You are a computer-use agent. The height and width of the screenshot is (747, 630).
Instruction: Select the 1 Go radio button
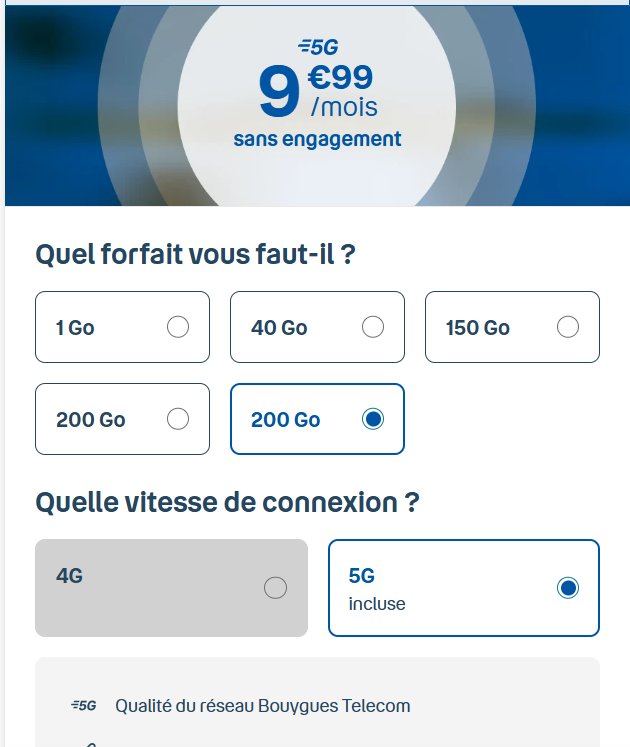(178, 327)
